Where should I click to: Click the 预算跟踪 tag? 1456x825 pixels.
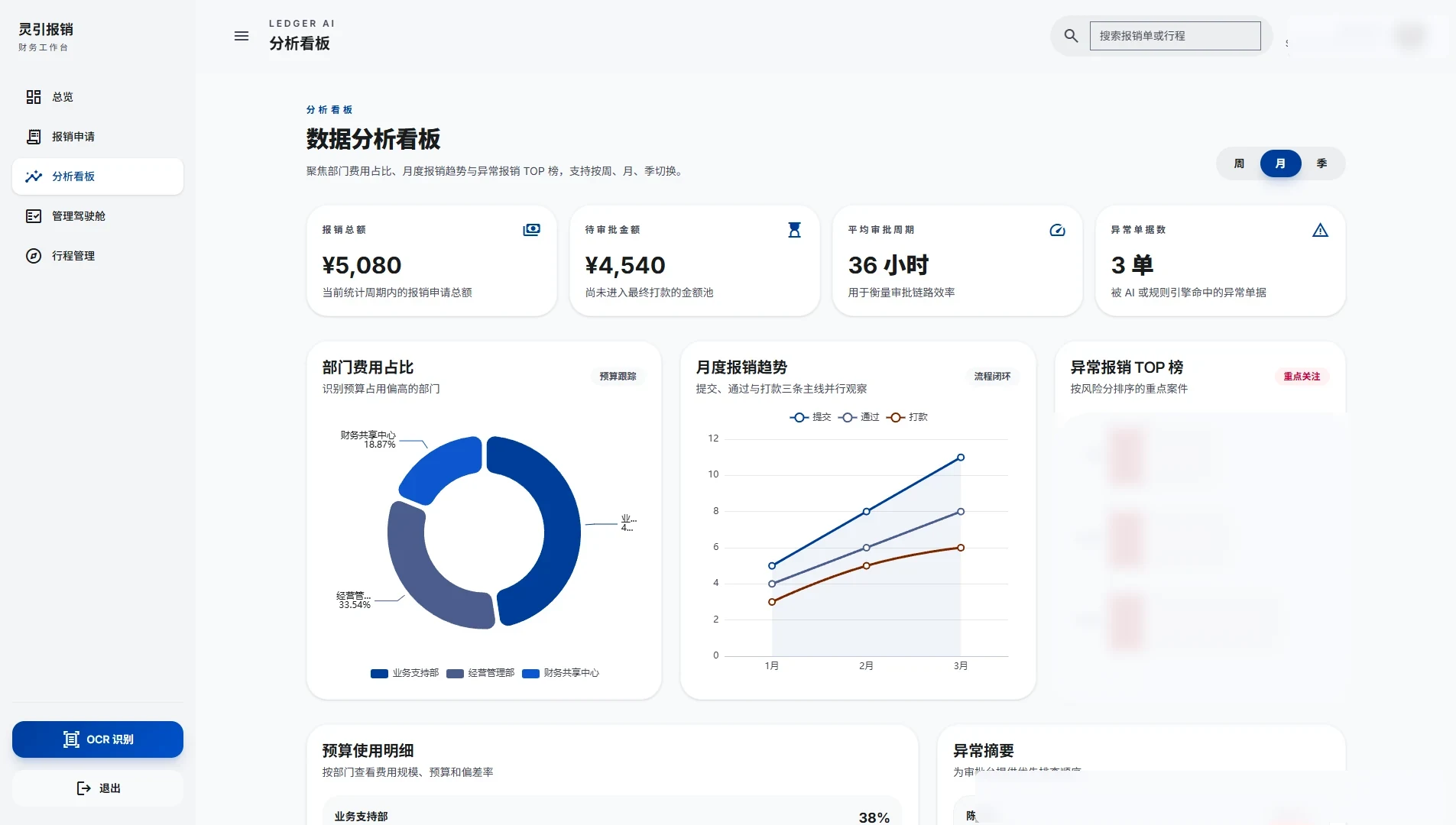(x=618, y=377)
